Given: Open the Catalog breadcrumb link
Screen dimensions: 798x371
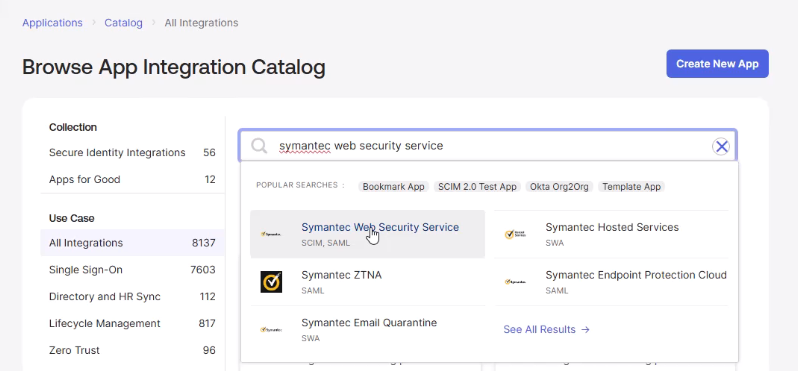Looking at the screenshot, I should coord(124,23).
